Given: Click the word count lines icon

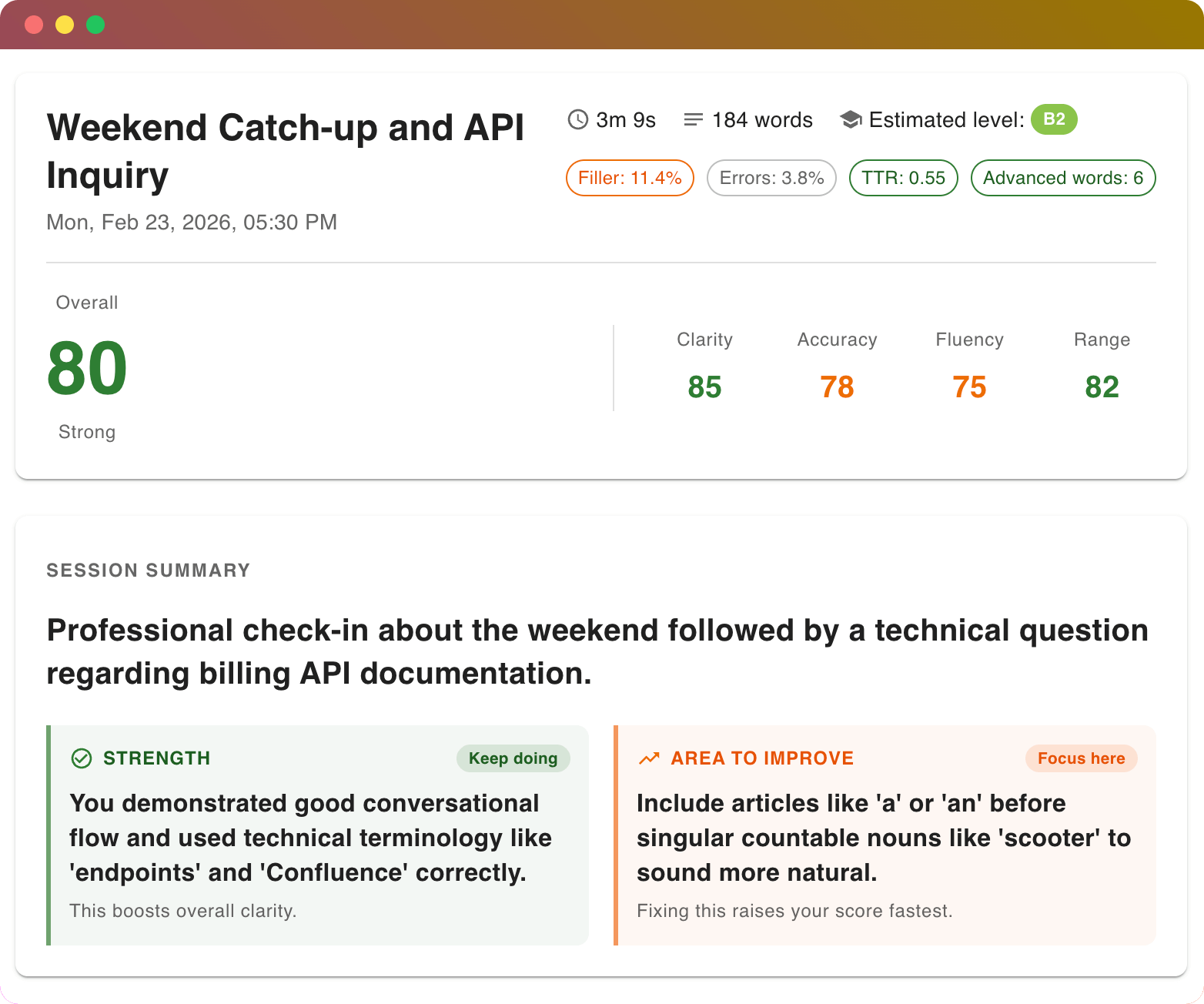Looking at the screenshot, I should coord(694,119).
